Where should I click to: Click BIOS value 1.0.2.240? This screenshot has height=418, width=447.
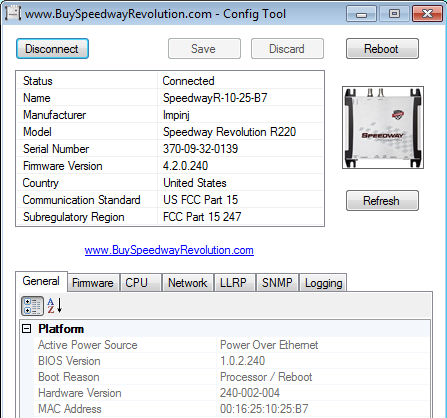[242, 361]
